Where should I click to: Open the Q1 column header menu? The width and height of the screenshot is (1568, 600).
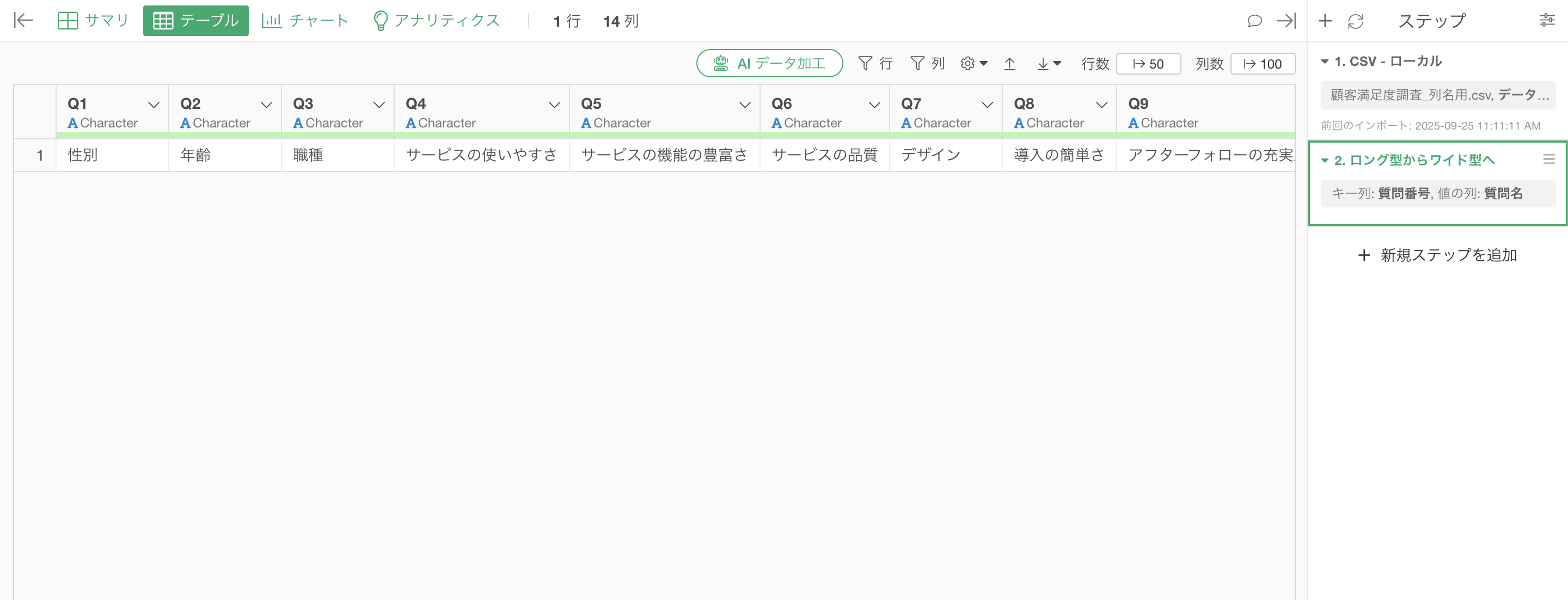154,105
